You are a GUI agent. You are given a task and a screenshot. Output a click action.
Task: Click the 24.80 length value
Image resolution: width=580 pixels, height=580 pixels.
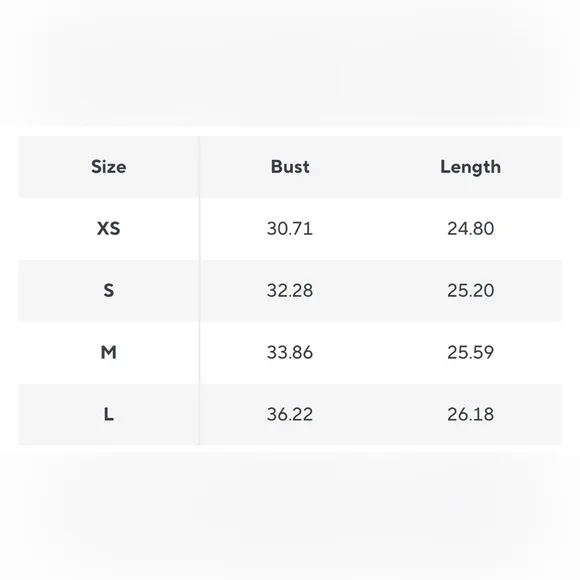pyautogui.click(x=471, y=229)
